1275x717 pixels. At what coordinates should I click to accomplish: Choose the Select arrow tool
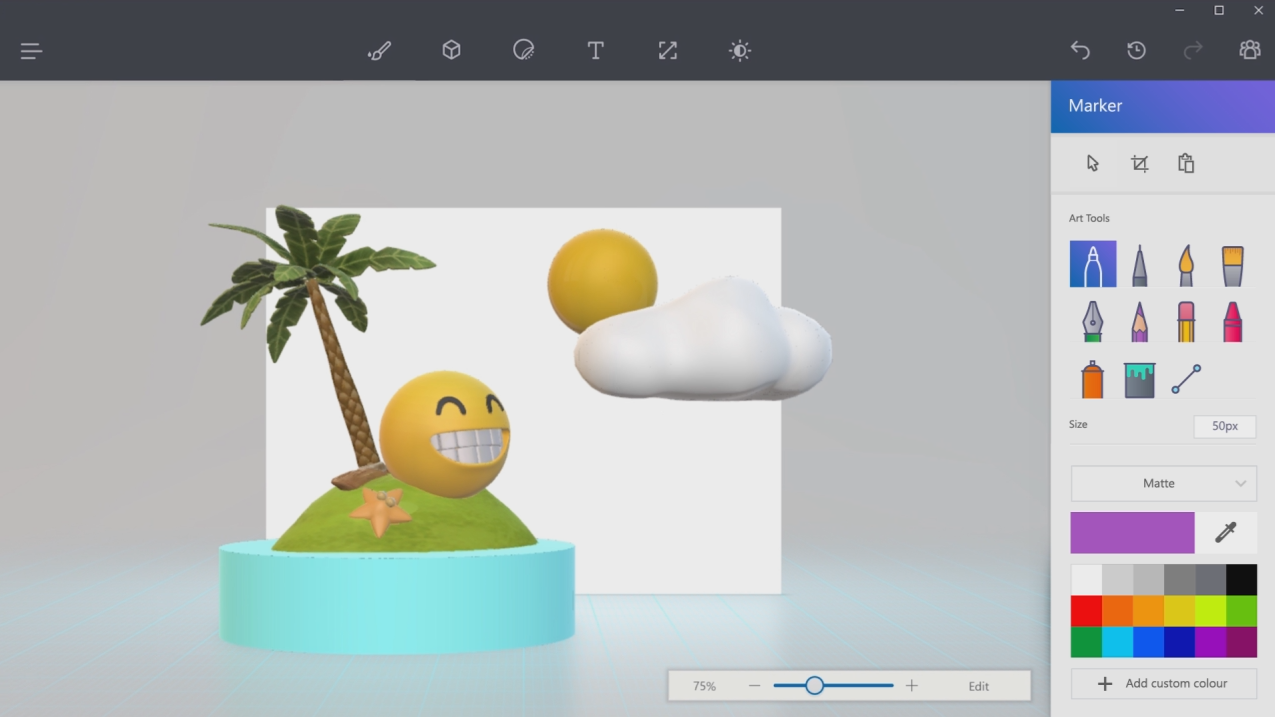pyautogui.click(x=1092, y=163)
